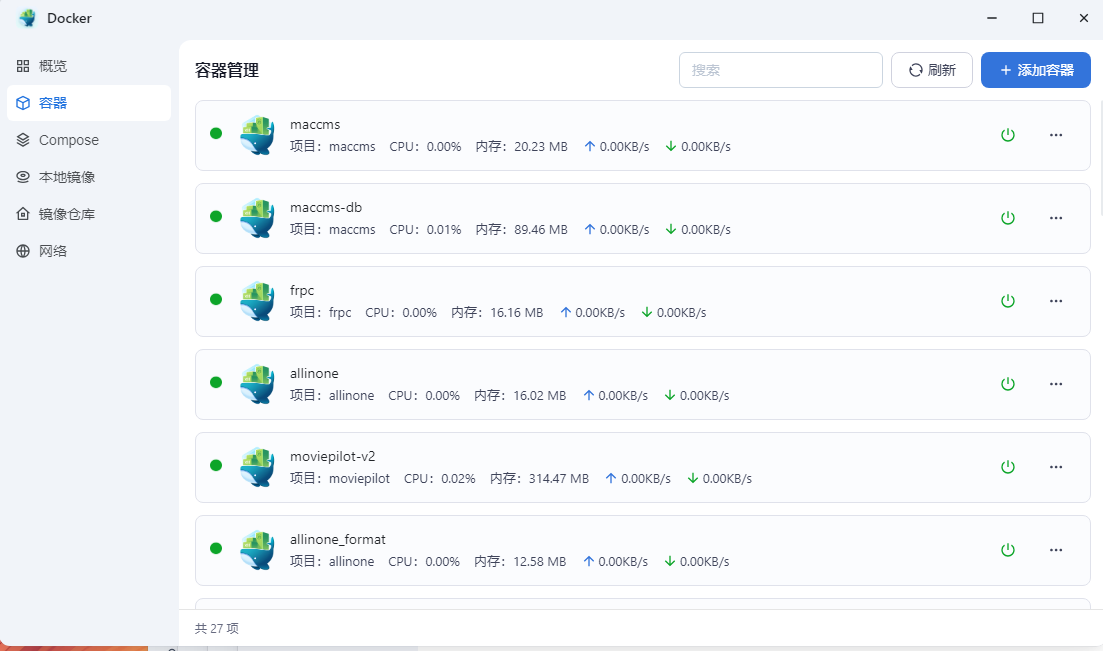Open more options for maccms
1103x651 pixels.
tap(1056, 135)
